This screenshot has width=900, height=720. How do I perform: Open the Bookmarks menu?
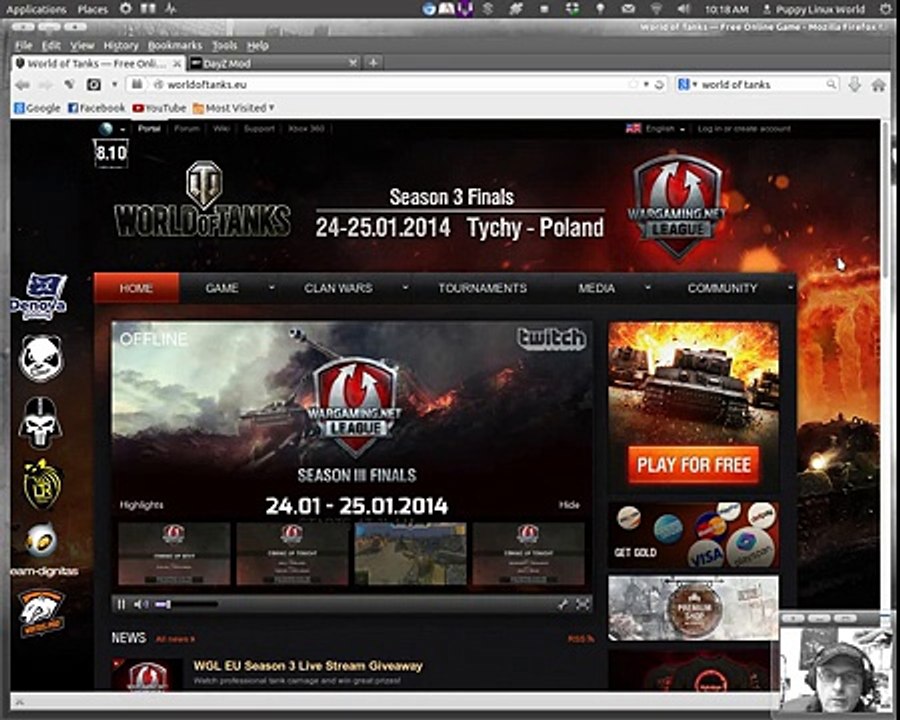(174, 45)
